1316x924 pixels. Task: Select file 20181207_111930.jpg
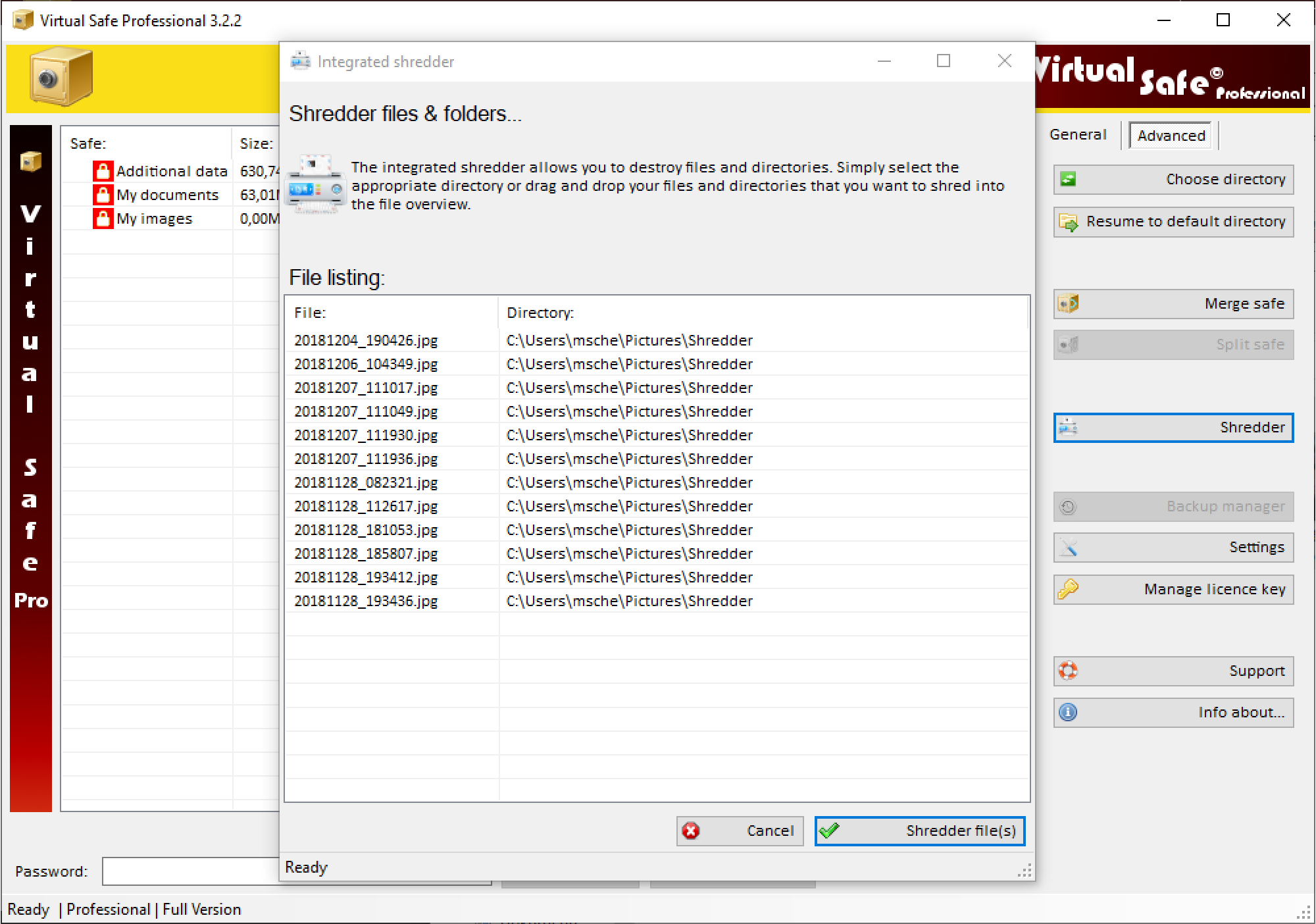tap(366, 435)
